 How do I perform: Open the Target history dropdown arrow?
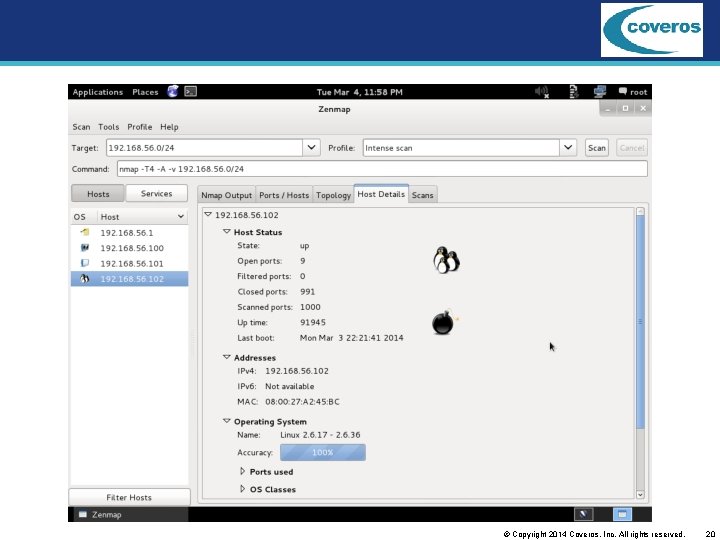point(311,148)
